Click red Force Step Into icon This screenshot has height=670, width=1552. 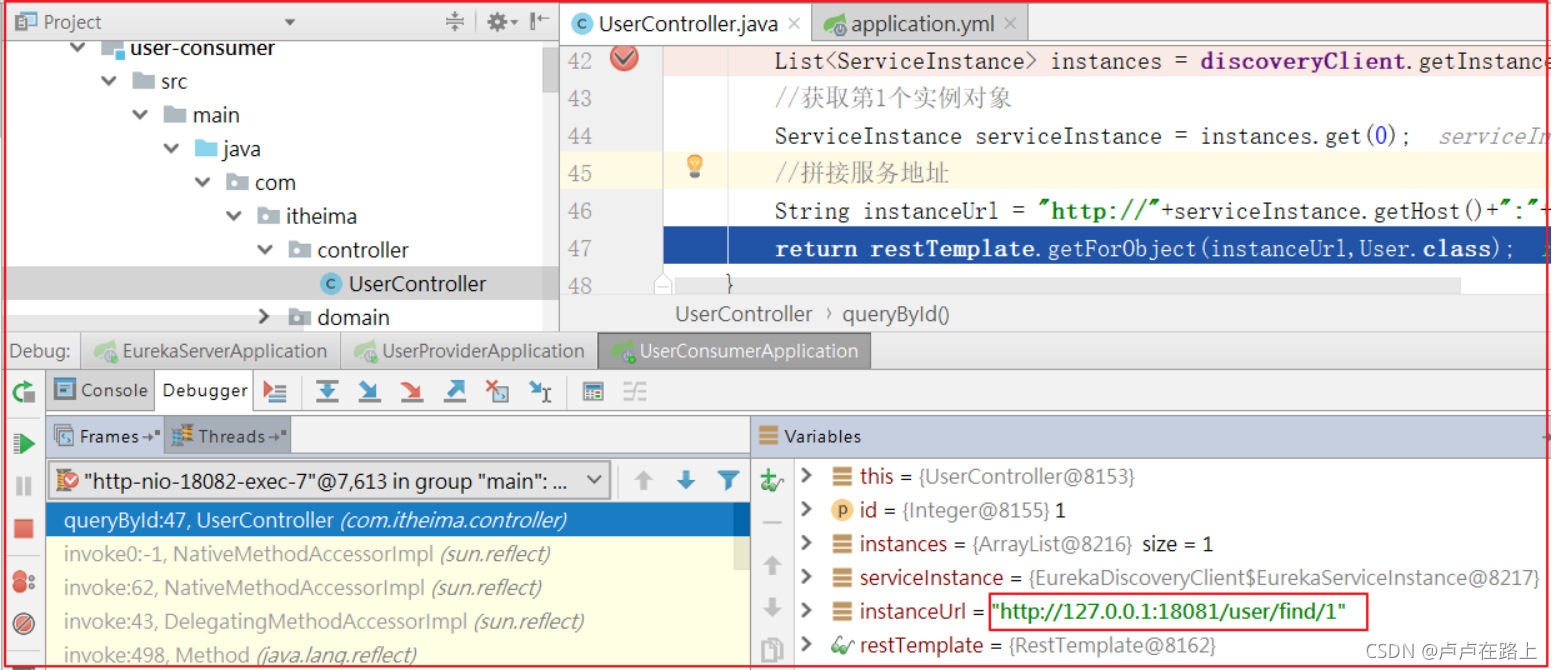(x=411, y=391)
